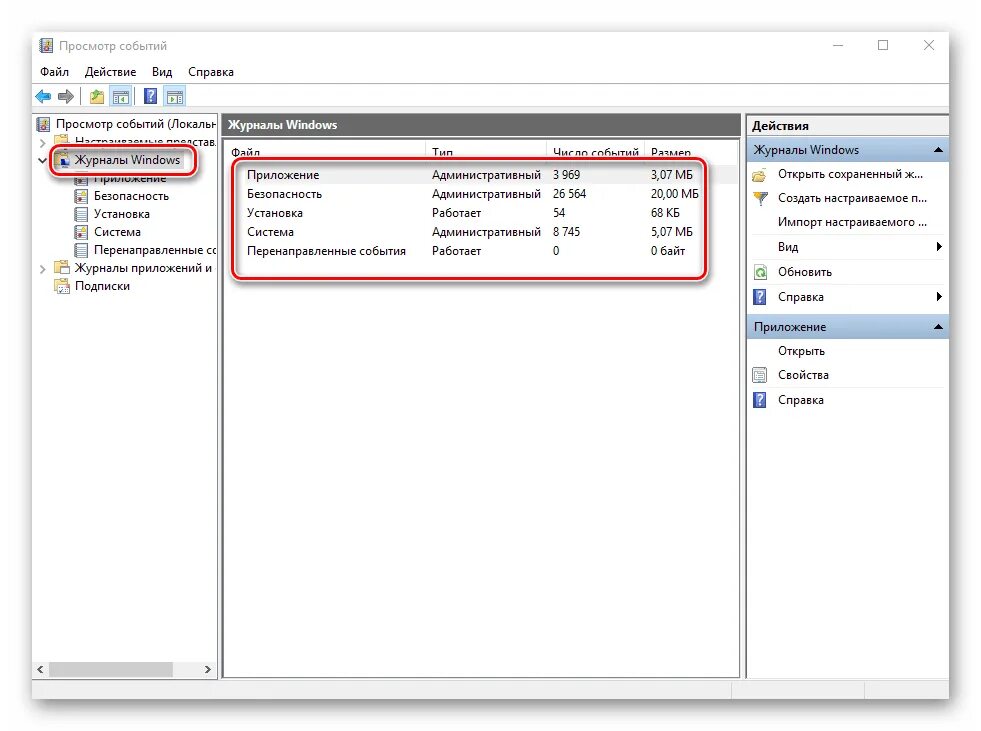Screen dimensions: 981x731
Task: Sort by the Тип column header
Action: point(486,152)
